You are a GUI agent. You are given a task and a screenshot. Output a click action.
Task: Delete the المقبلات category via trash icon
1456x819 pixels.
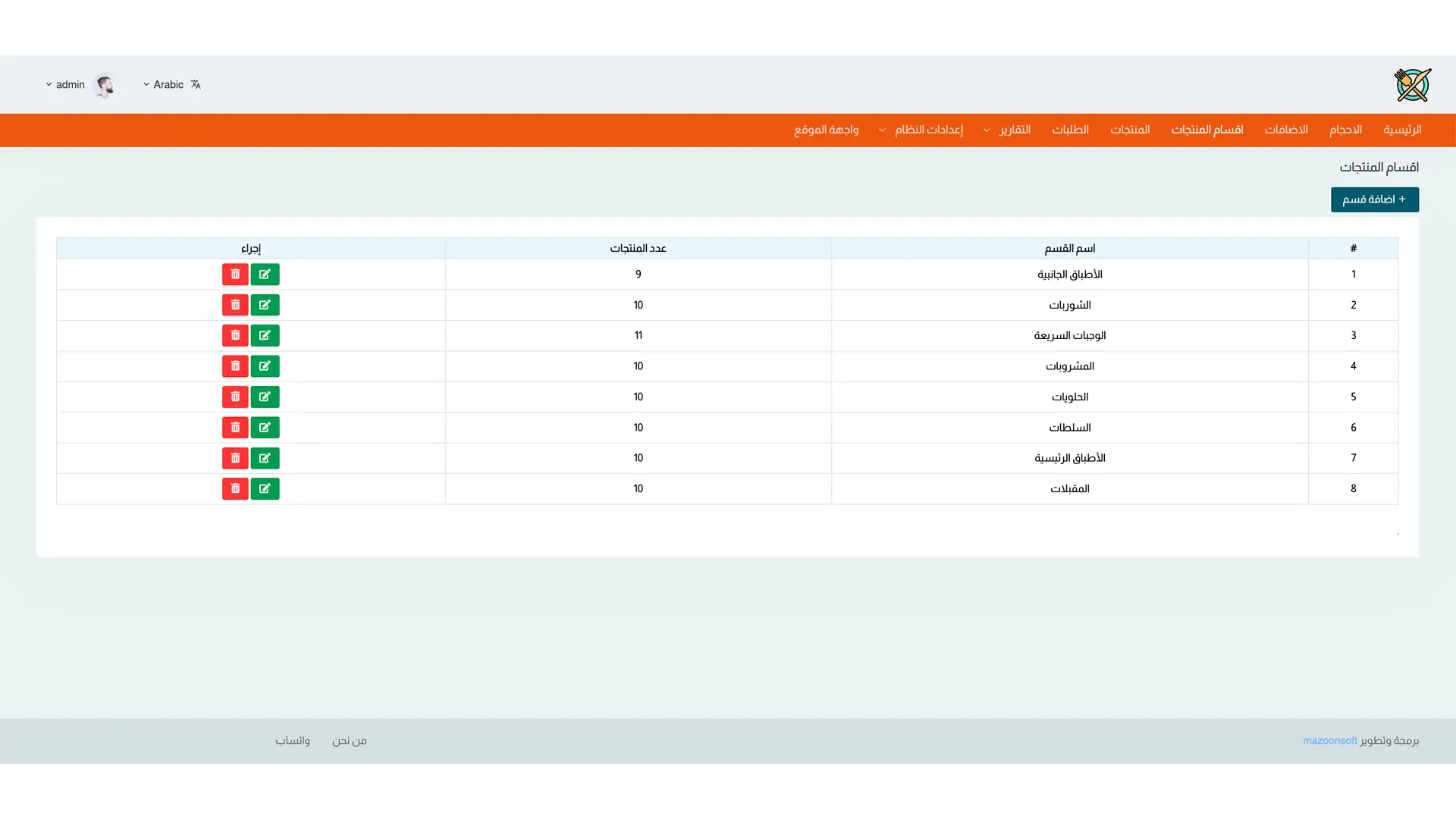(235, 488)
